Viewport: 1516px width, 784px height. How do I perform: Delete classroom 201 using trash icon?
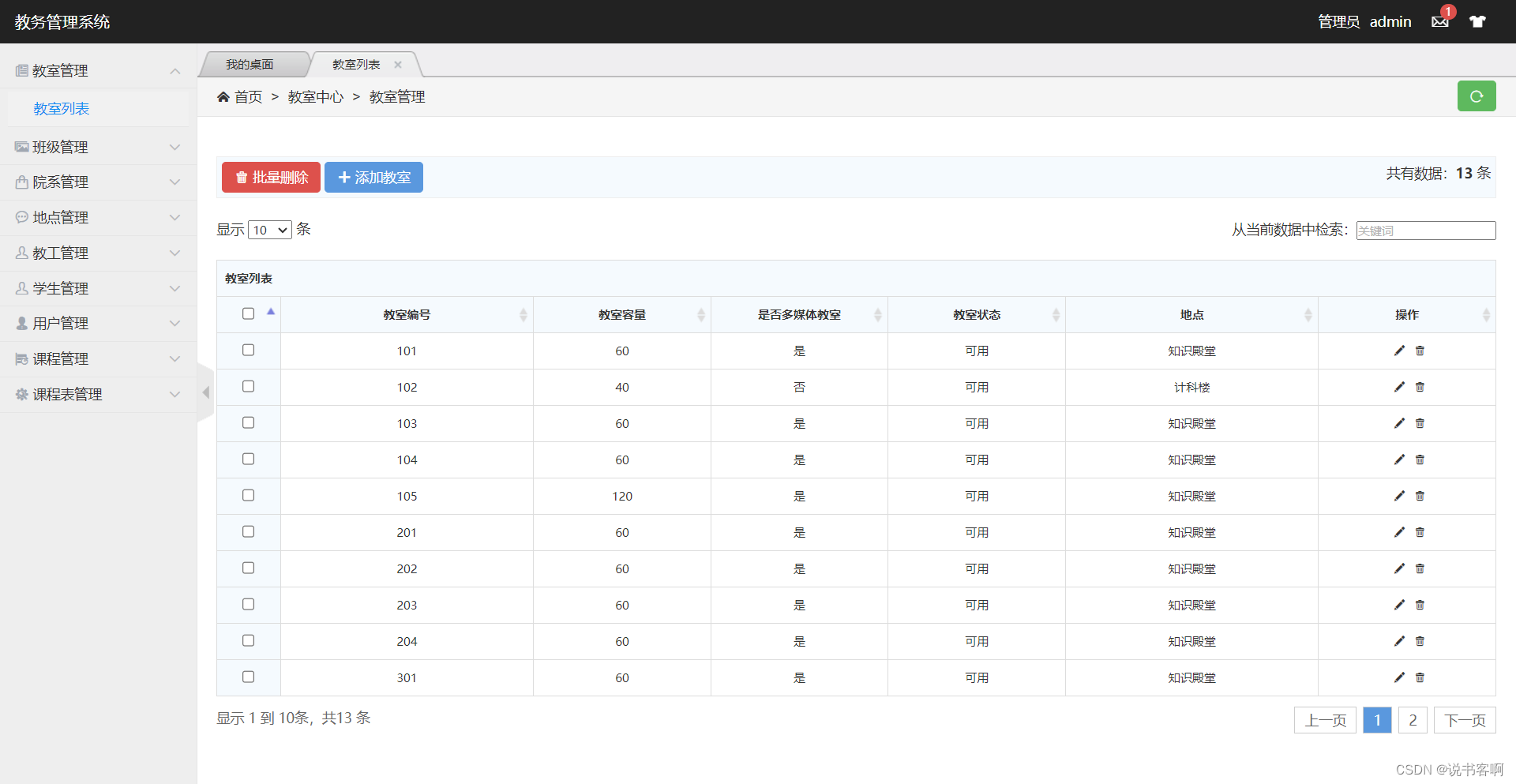(1420, 532)
